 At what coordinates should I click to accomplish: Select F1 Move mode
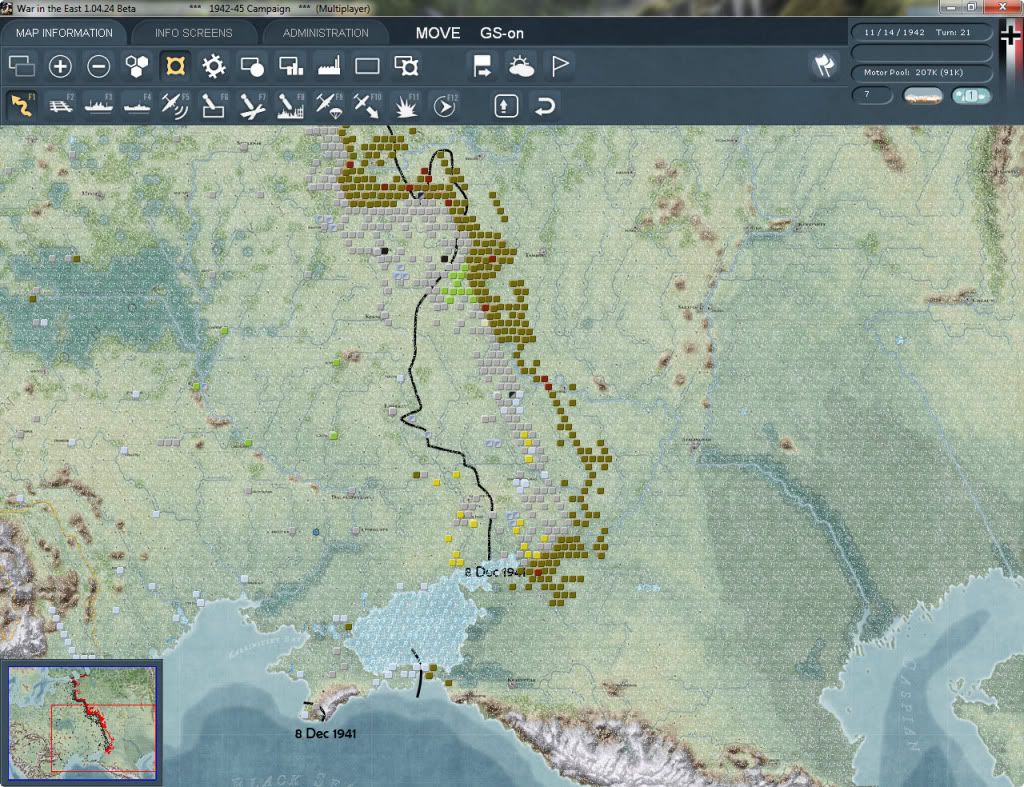pos(22,105)
